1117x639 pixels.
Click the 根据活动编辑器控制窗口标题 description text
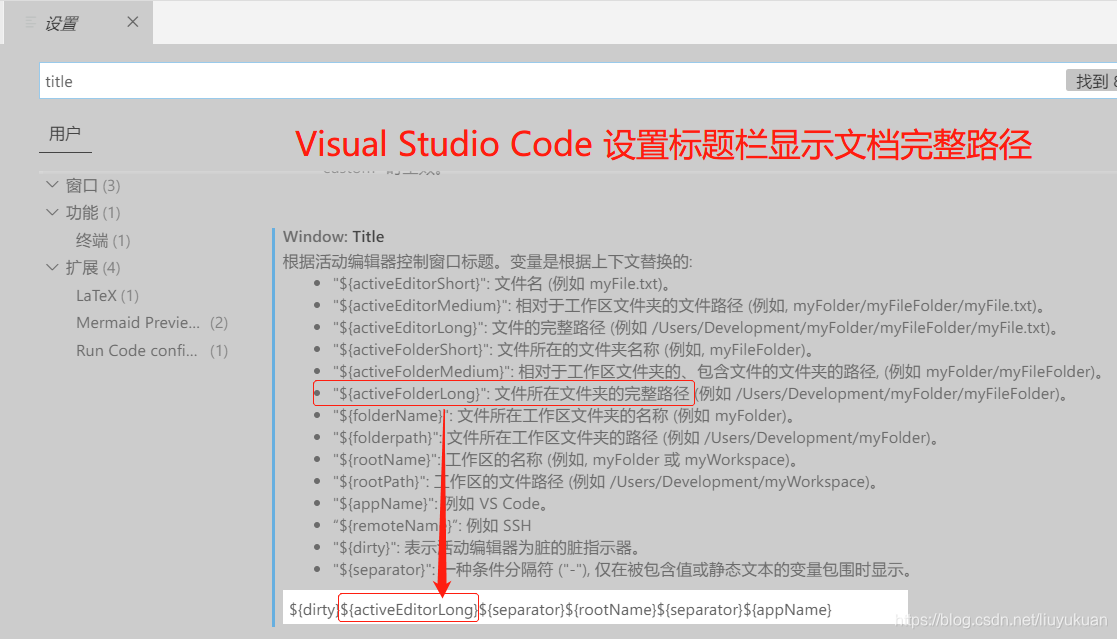pos(487,261)
